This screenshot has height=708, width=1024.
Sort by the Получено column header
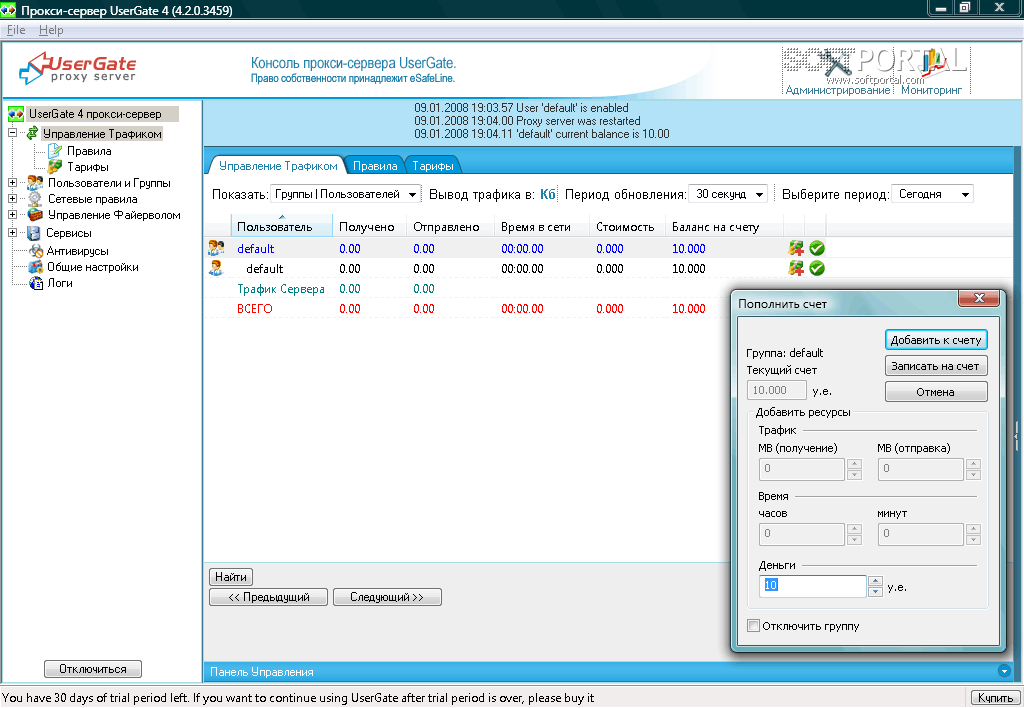(369, 226)
